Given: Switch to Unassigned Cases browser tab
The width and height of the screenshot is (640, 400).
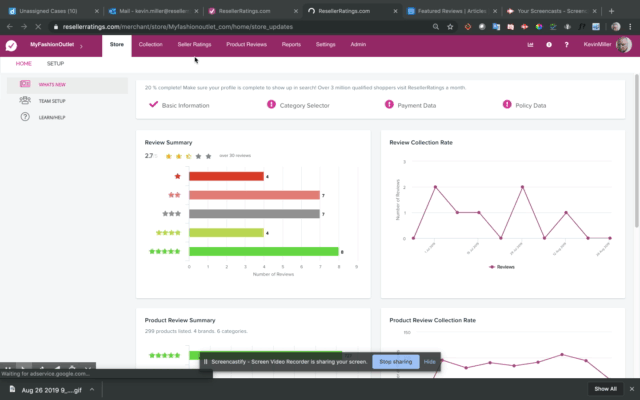Looking at the screenshot, I should point(52,11).
